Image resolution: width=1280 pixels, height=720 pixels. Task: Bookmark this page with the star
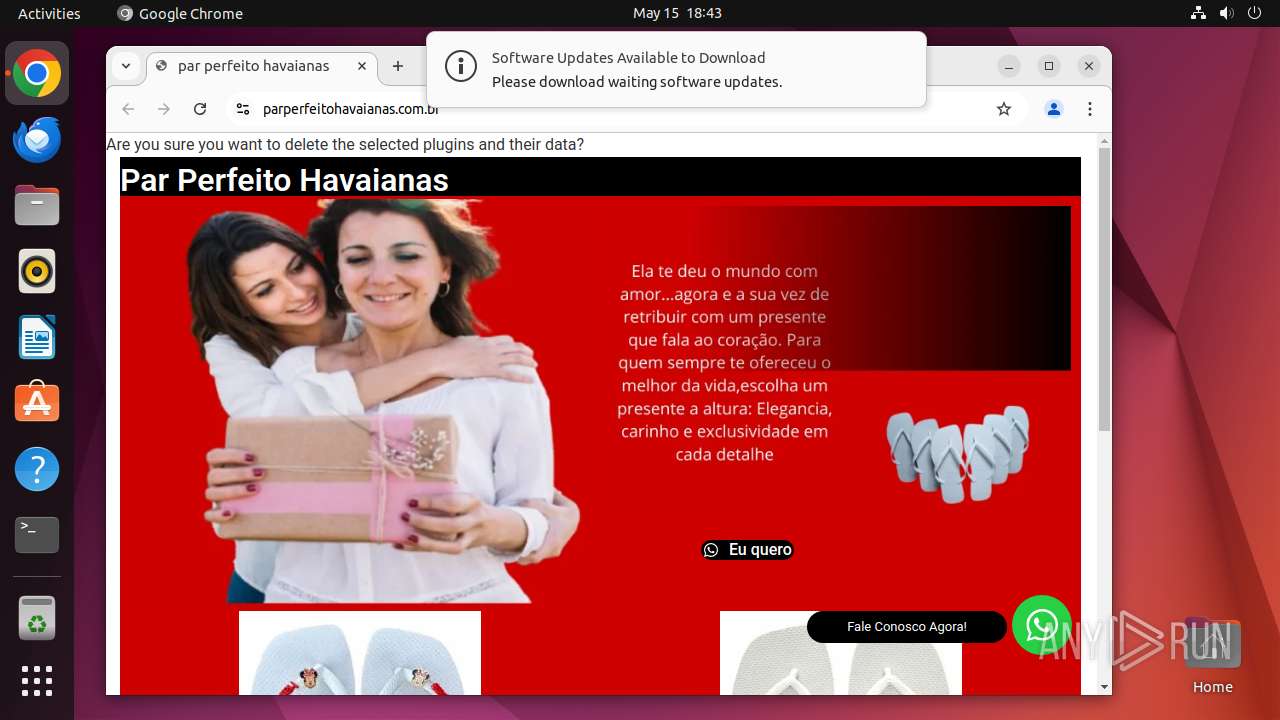pyautogui.click(x=1004, y=109)
